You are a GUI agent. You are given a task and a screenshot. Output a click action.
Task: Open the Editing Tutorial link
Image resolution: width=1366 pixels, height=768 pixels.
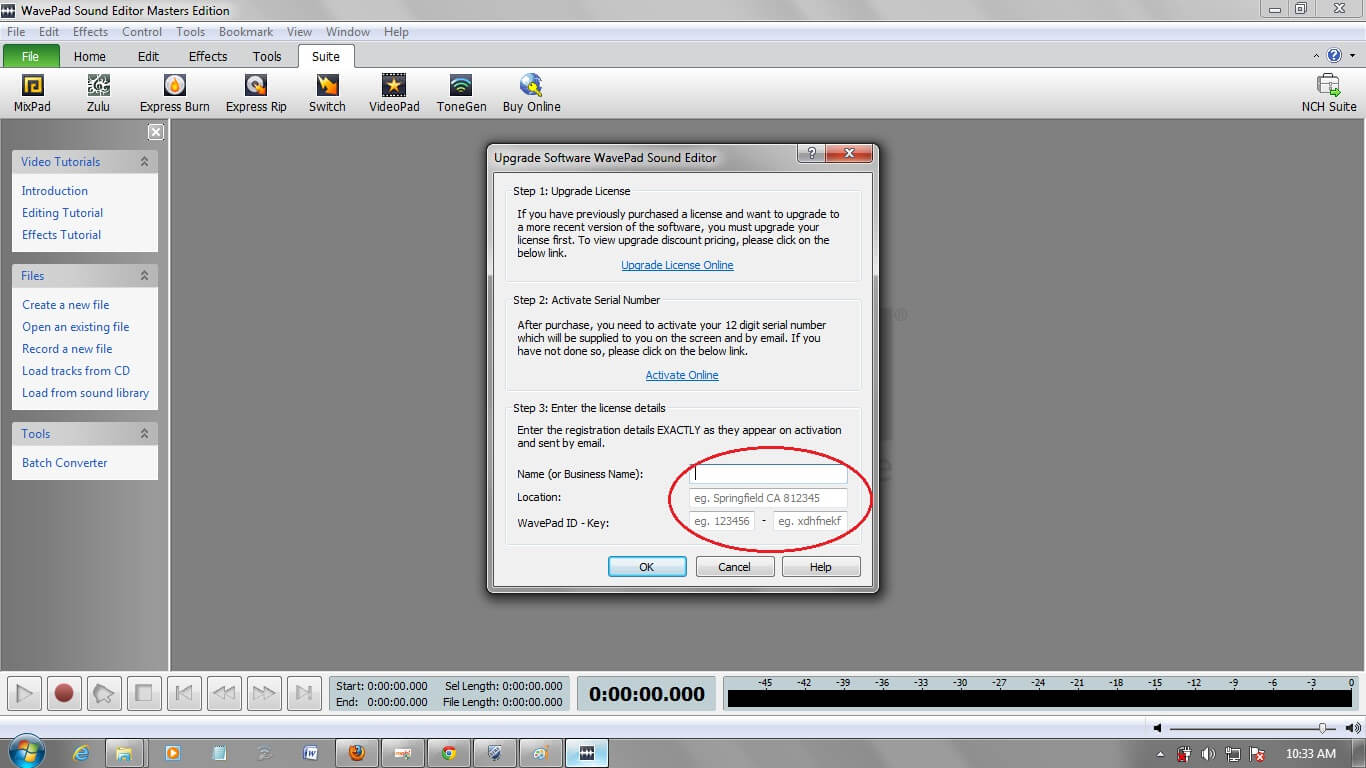pos(62,213)
